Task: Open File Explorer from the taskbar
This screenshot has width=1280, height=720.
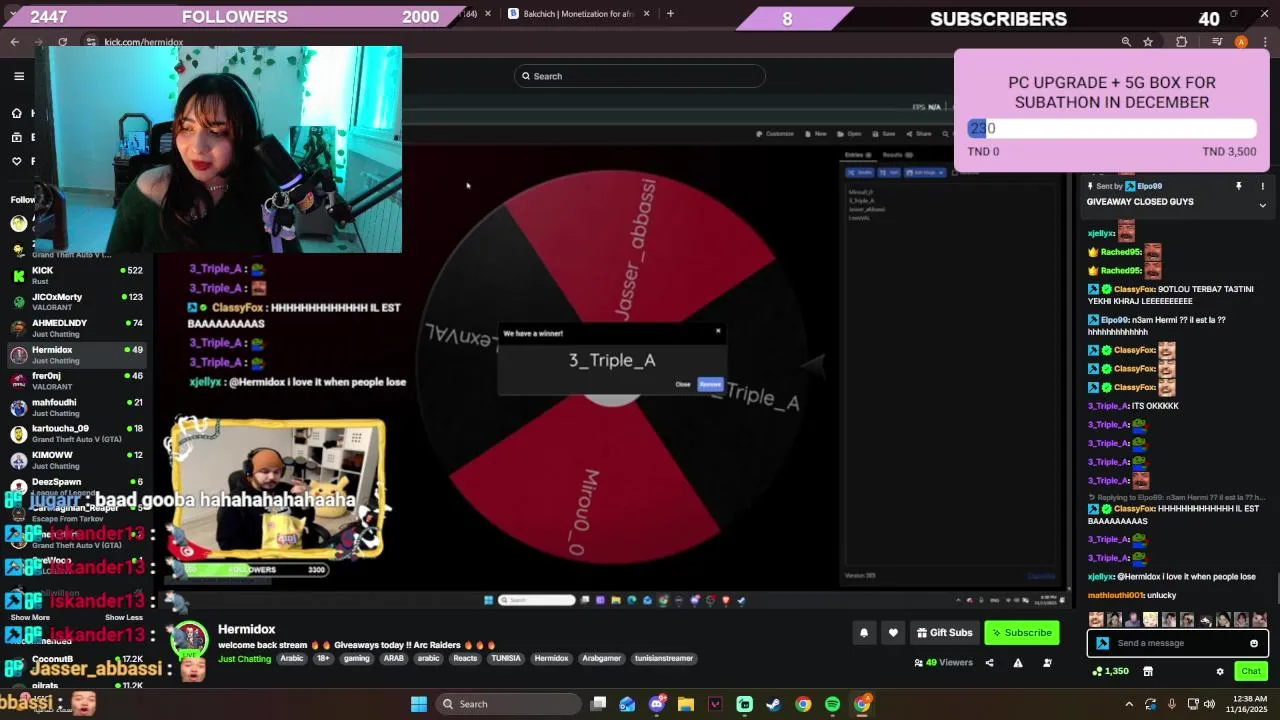Action: pos(686,704)
